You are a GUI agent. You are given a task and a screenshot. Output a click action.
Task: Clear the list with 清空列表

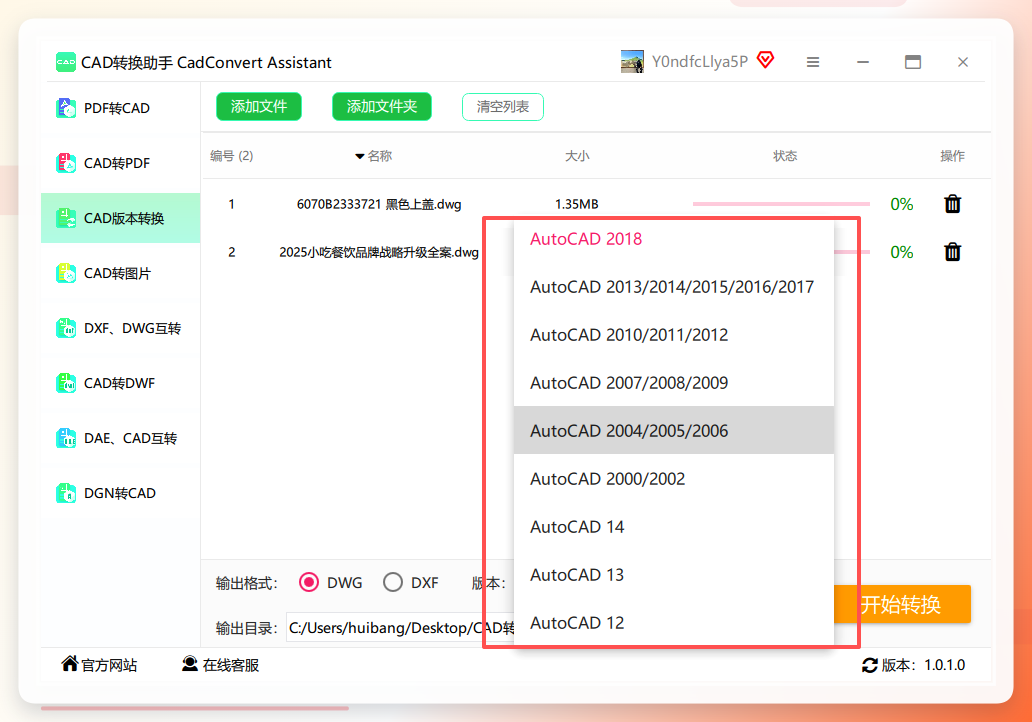pyautogui.click(x=503, y=107)
